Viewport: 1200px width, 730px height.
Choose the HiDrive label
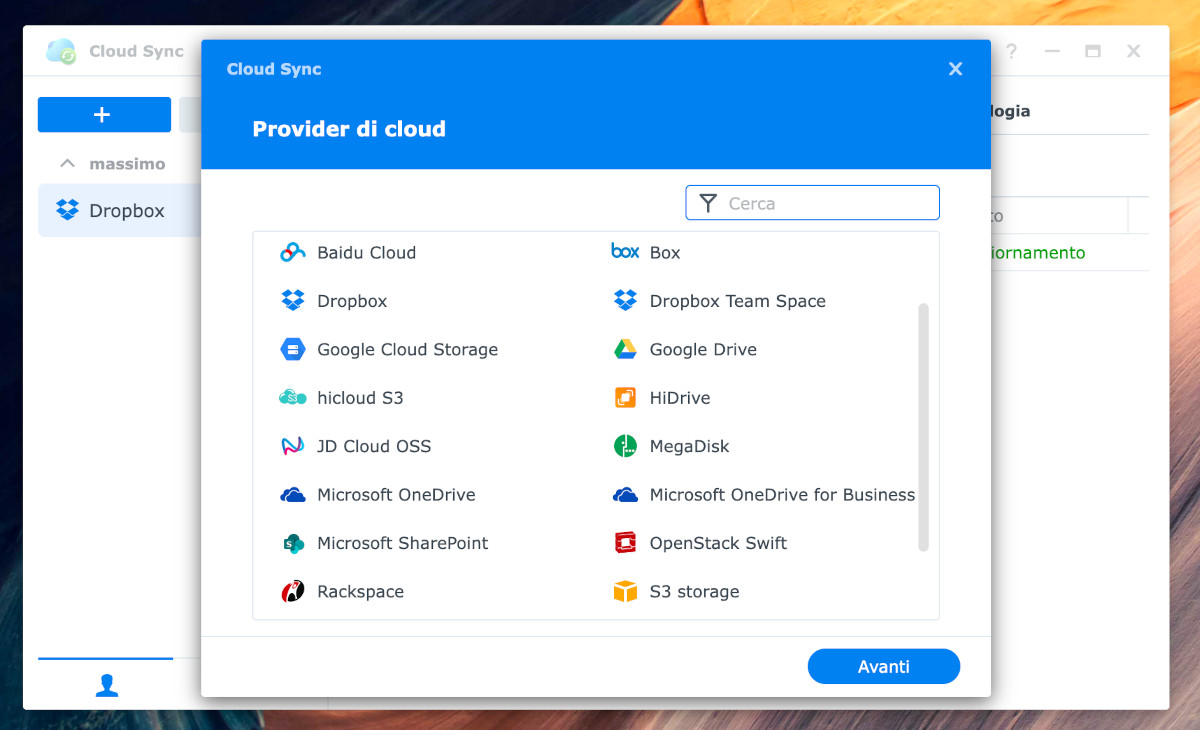click(x=680, y=398)
